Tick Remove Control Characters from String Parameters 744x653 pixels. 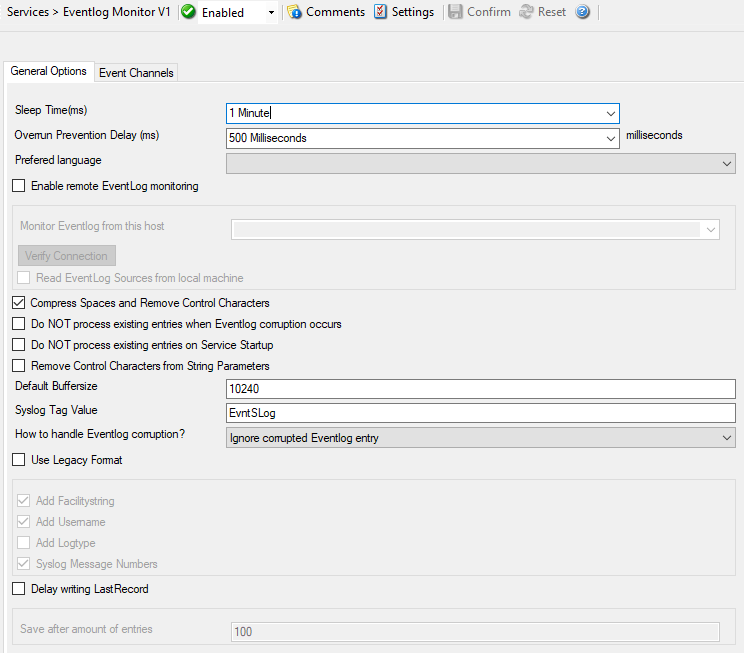click(x=18, y=367)
